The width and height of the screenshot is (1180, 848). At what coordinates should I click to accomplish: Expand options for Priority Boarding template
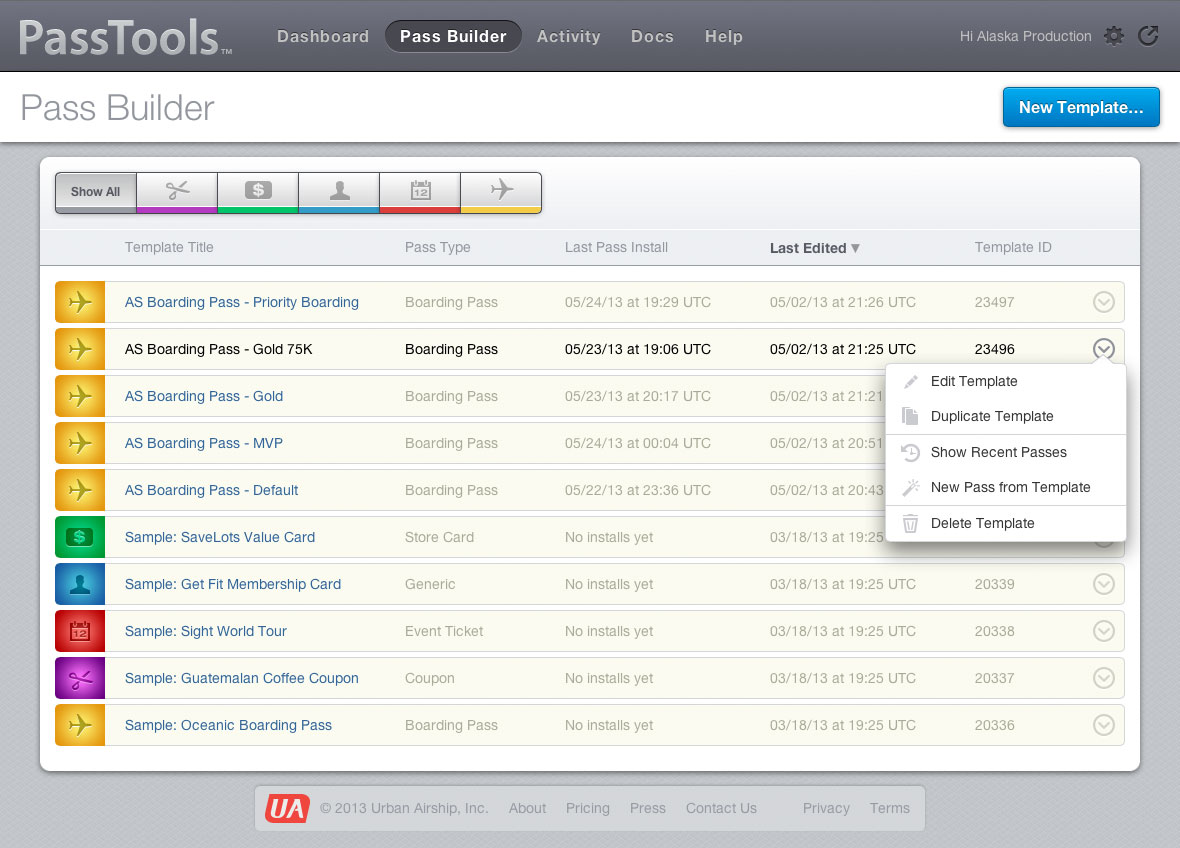(x=1103, y=302)
